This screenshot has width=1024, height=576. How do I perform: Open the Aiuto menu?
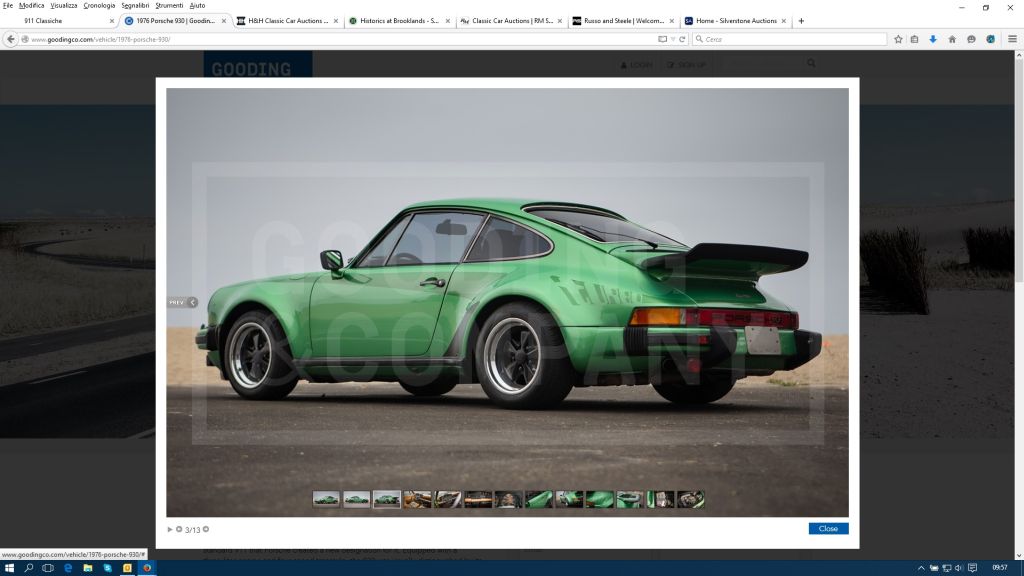197,5
